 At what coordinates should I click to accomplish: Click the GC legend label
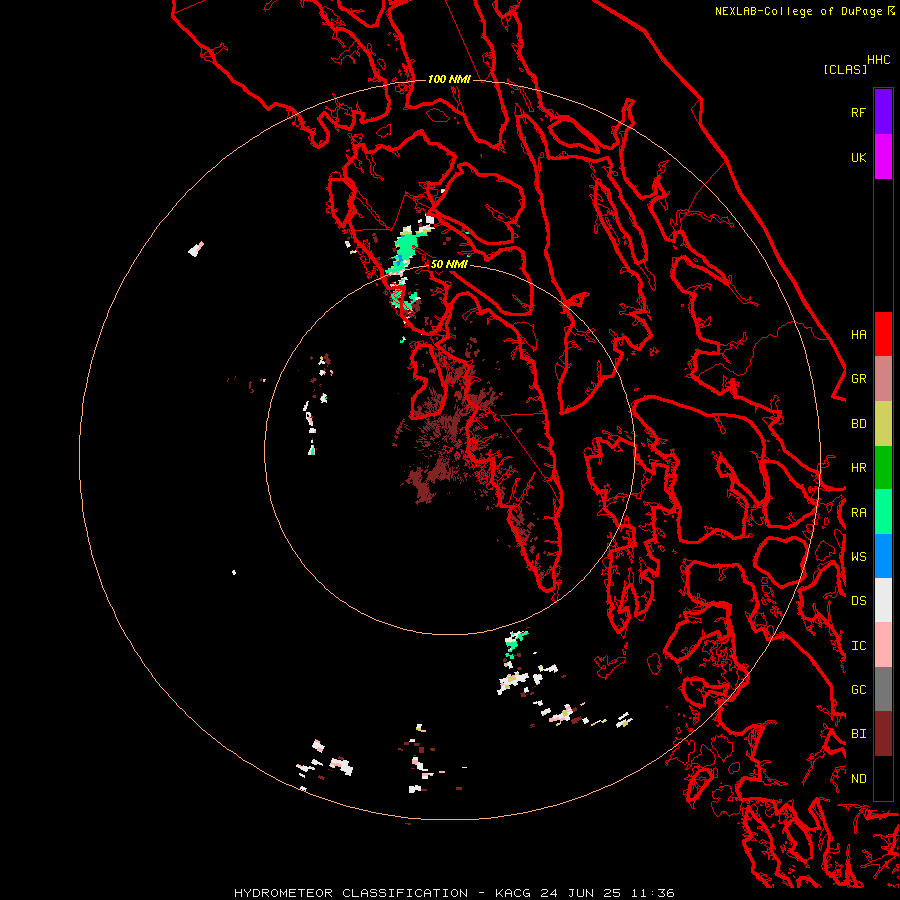point(858,690)
